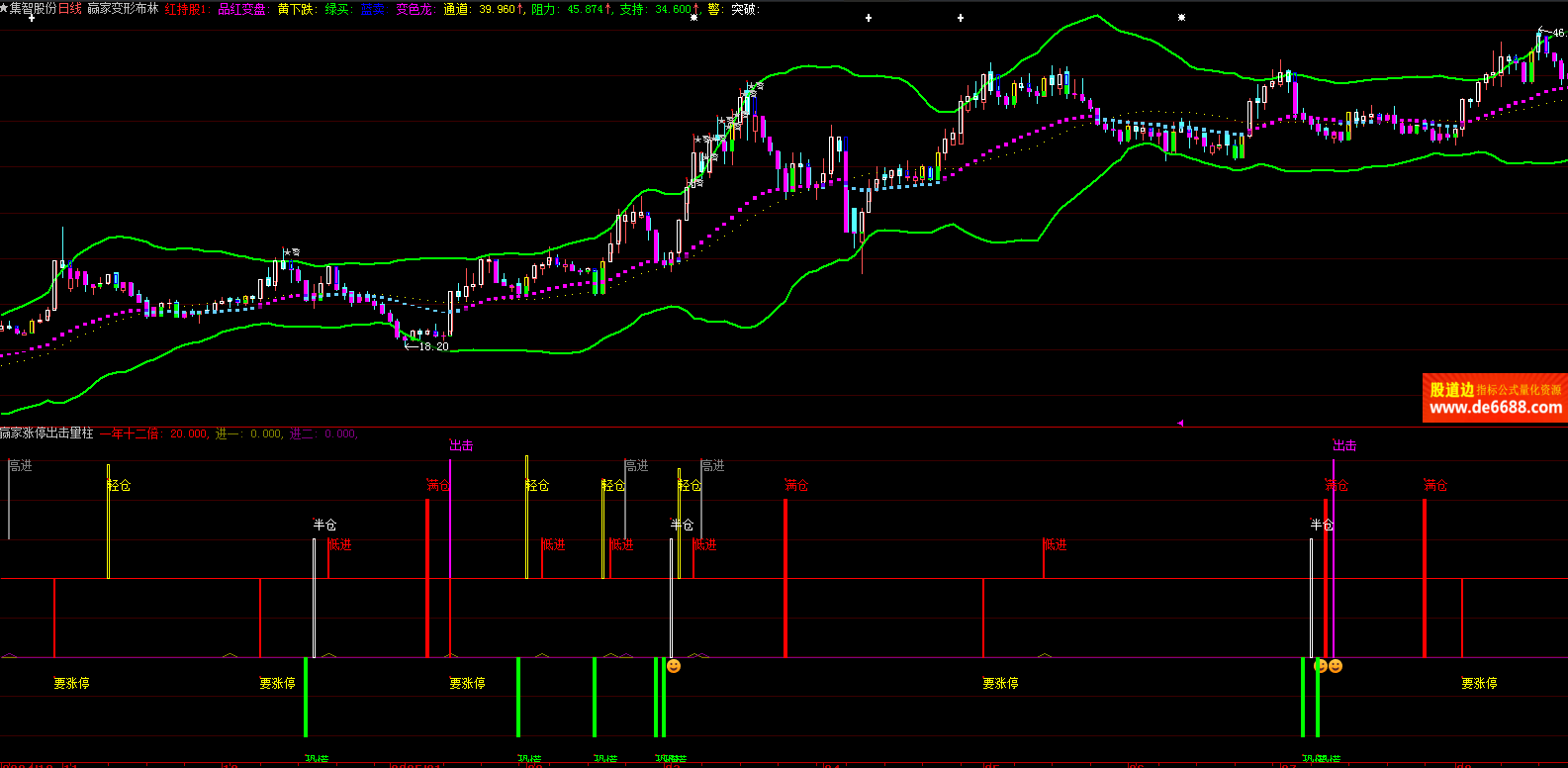Select the 日线 period label

70,9
